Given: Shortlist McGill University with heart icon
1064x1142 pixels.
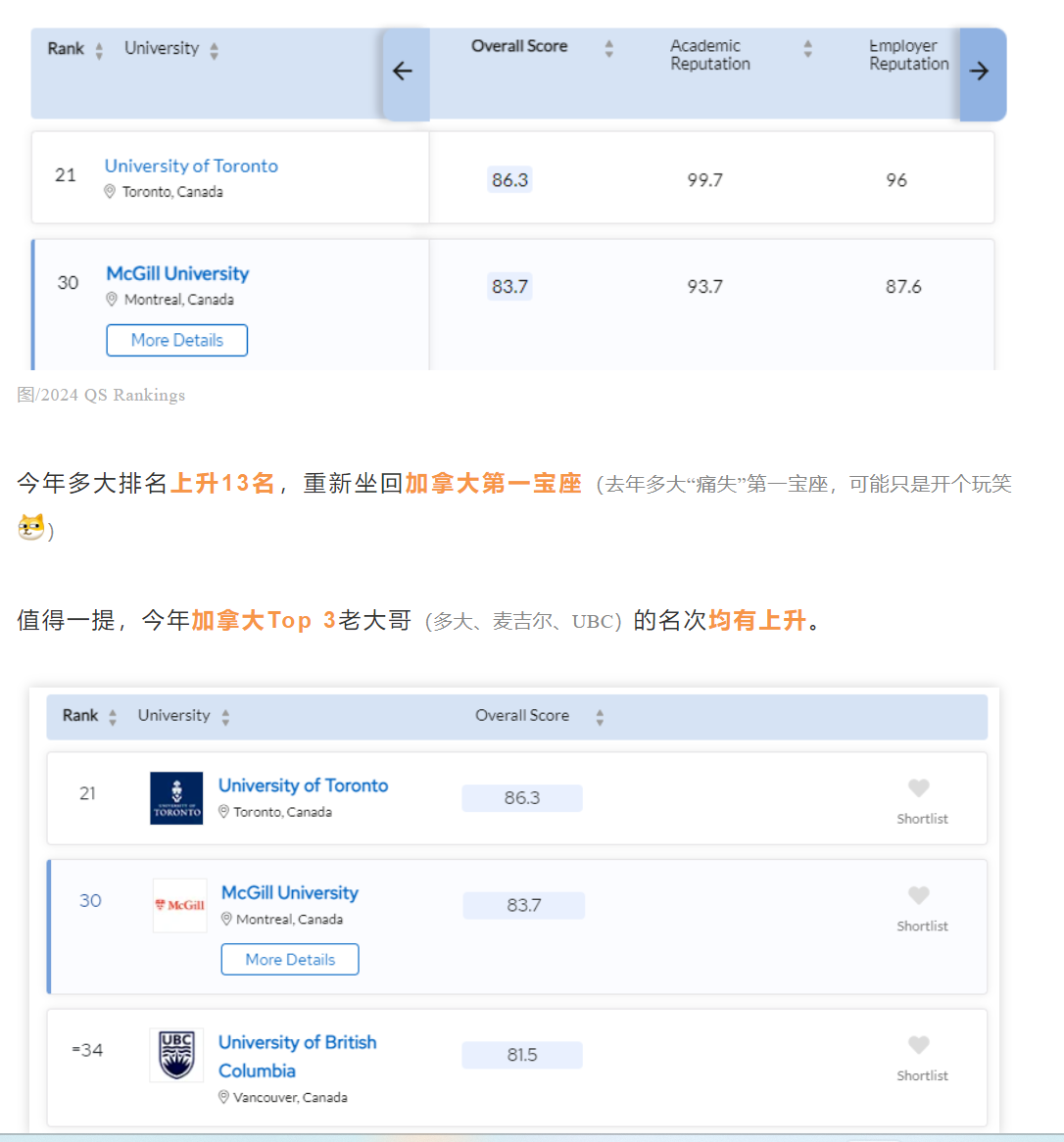Looking at the screenshot, I should point(919,895).
